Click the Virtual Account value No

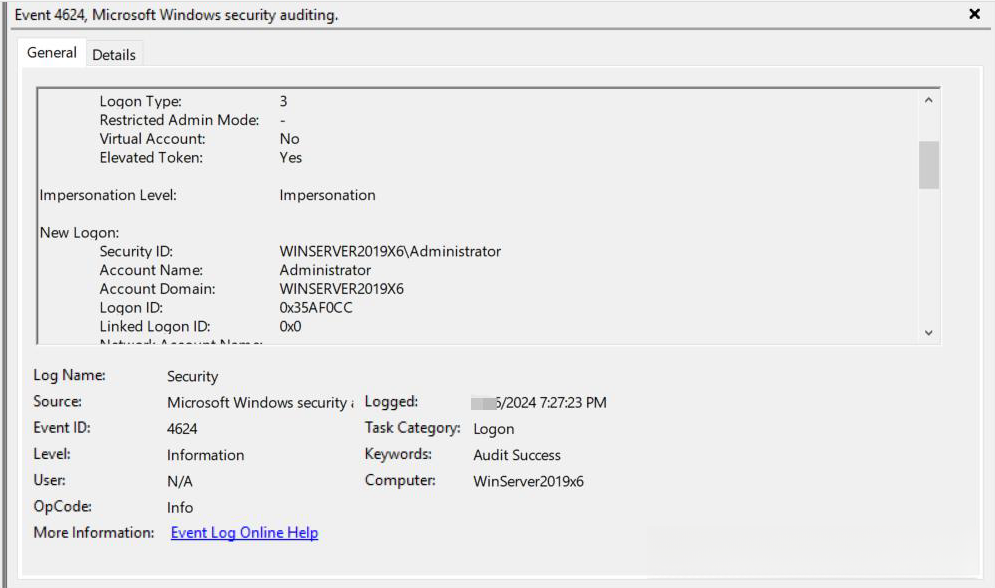pyautogui.click(x=289, y=139)
